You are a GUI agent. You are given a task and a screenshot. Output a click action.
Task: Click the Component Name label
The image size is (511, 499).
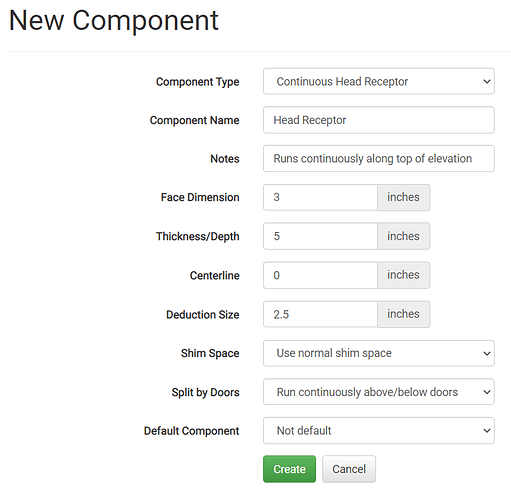[x=194, y=120]
